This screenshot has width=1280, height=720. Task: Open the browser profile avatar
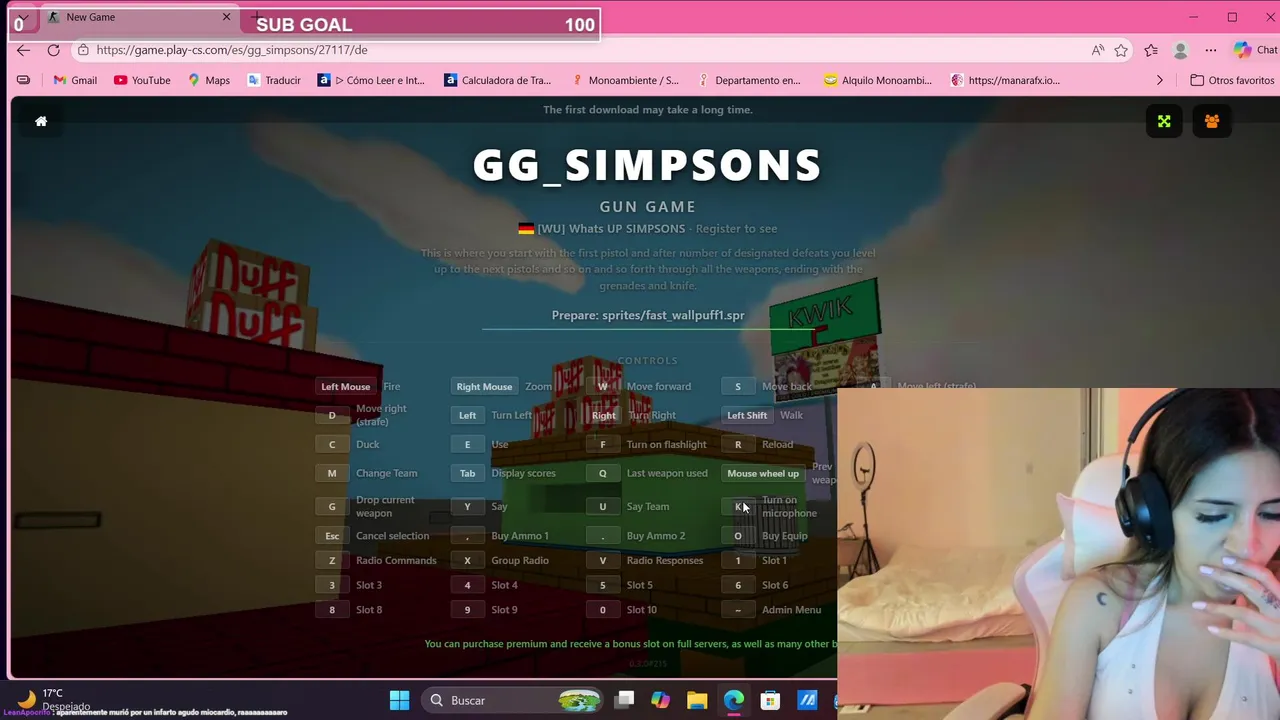[1181, 50]
